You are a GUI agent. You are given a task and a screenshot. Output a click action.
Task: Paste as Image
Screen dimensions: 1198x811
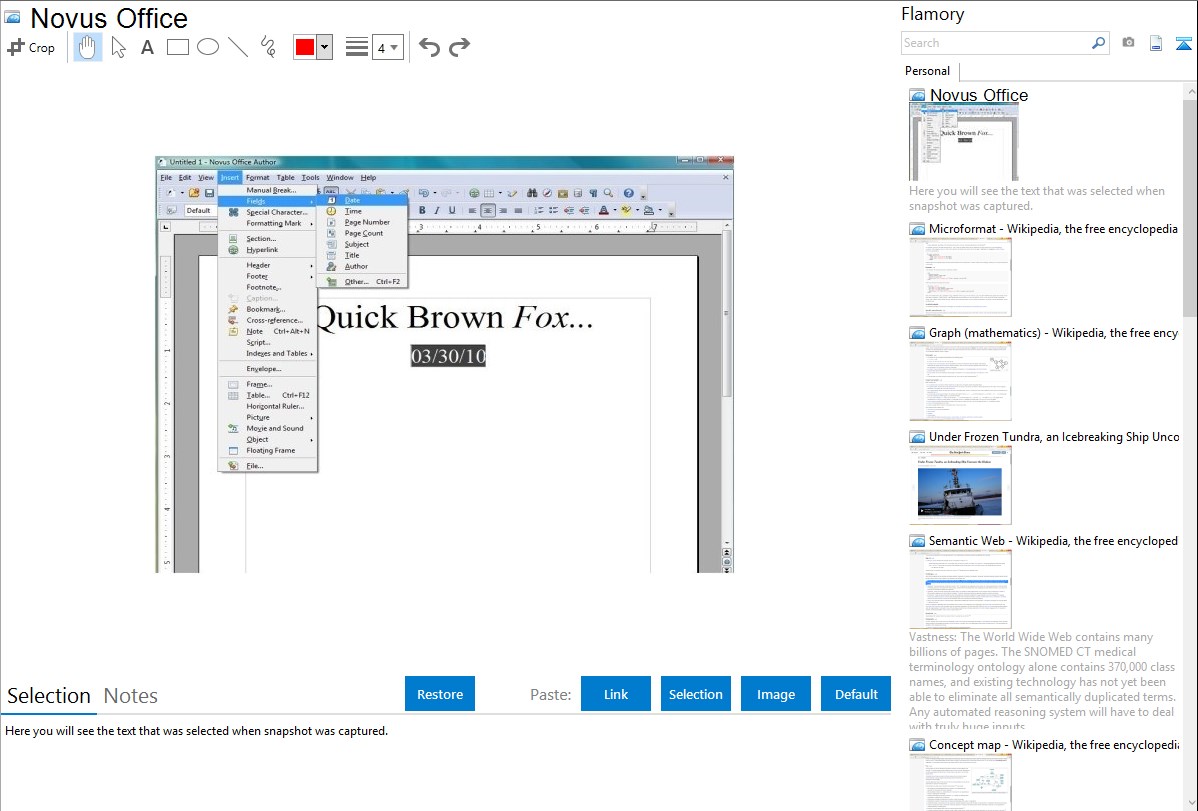(x=775, y=694)
